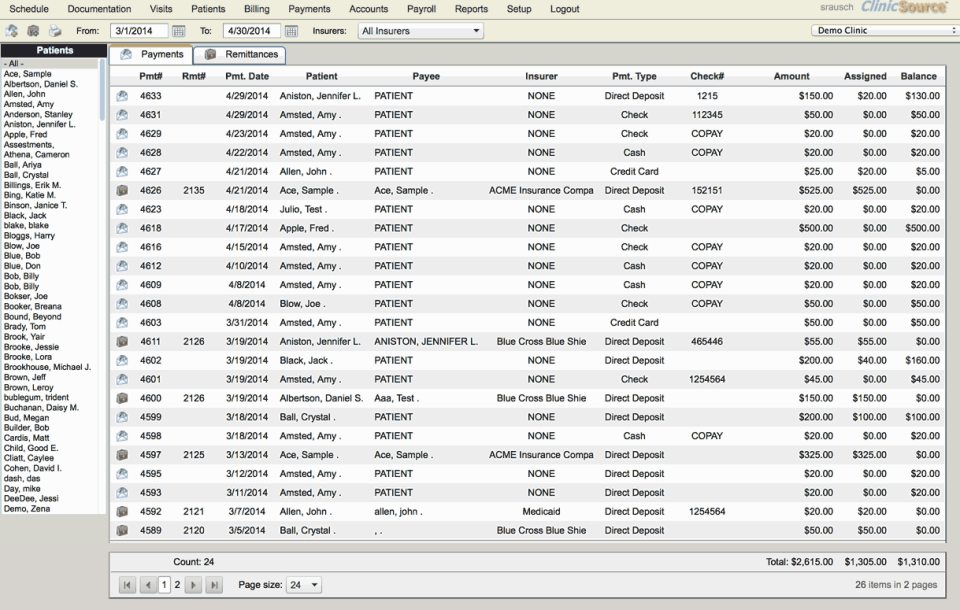
Task: Open the Page size dropdown
Action: point(304,585)
